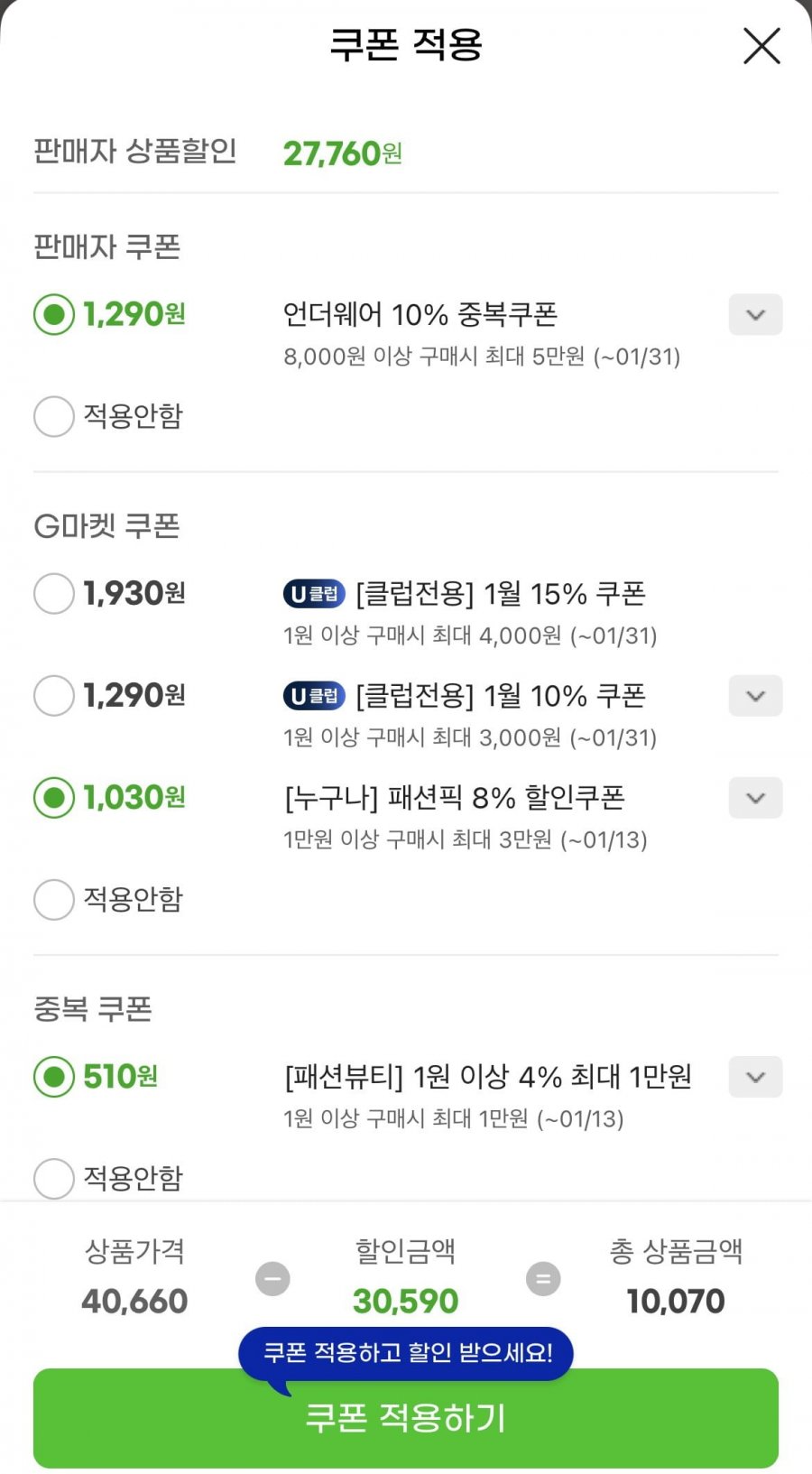This screenshot has height=1474, width=812.
Task: Select the 1,290원 seller coupon radio button
Action: (54, 315)
